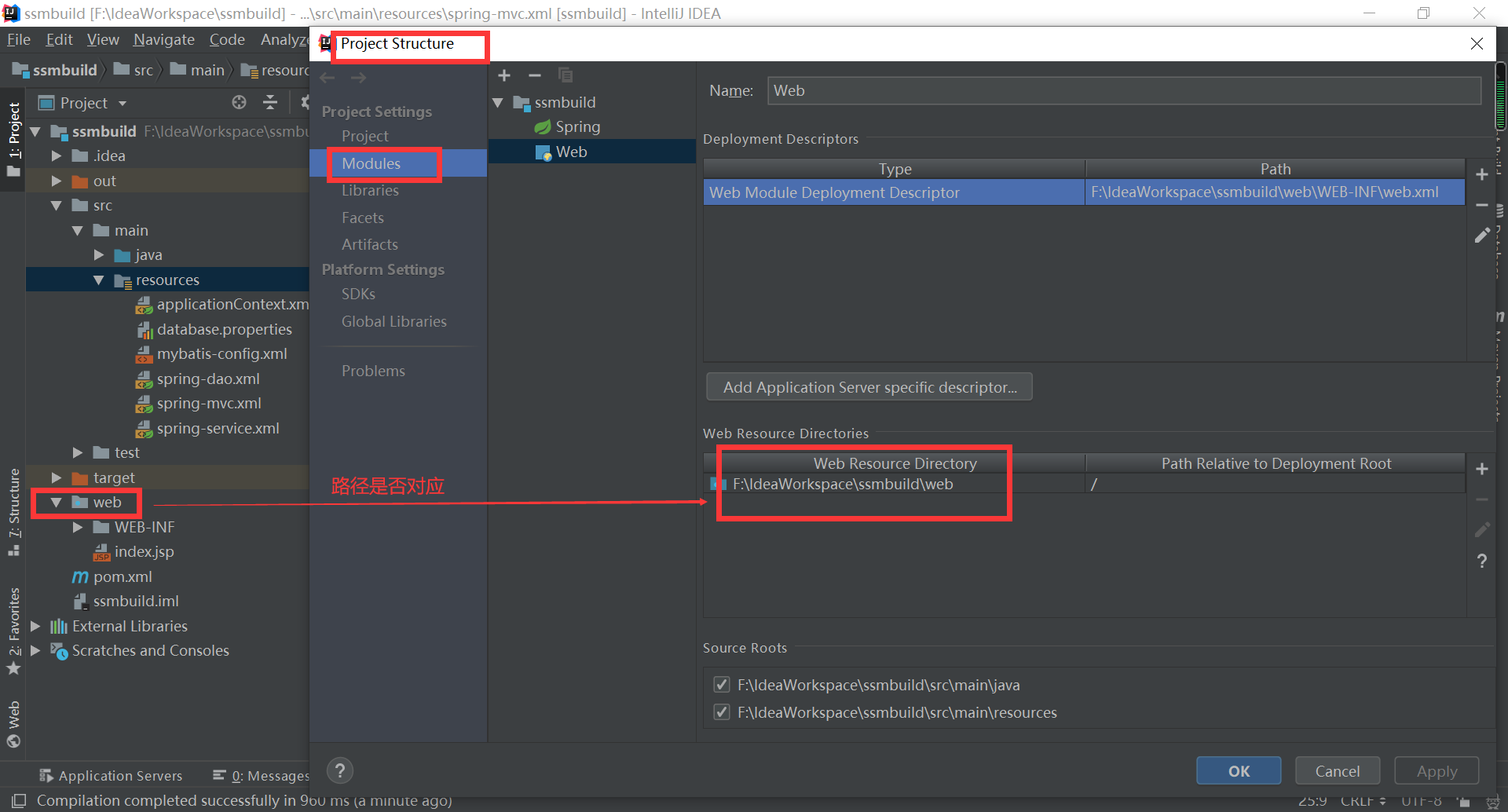Toggle the src\main\resources source root checkbox
Screen dimensions: 1508x812
[721, 712]
